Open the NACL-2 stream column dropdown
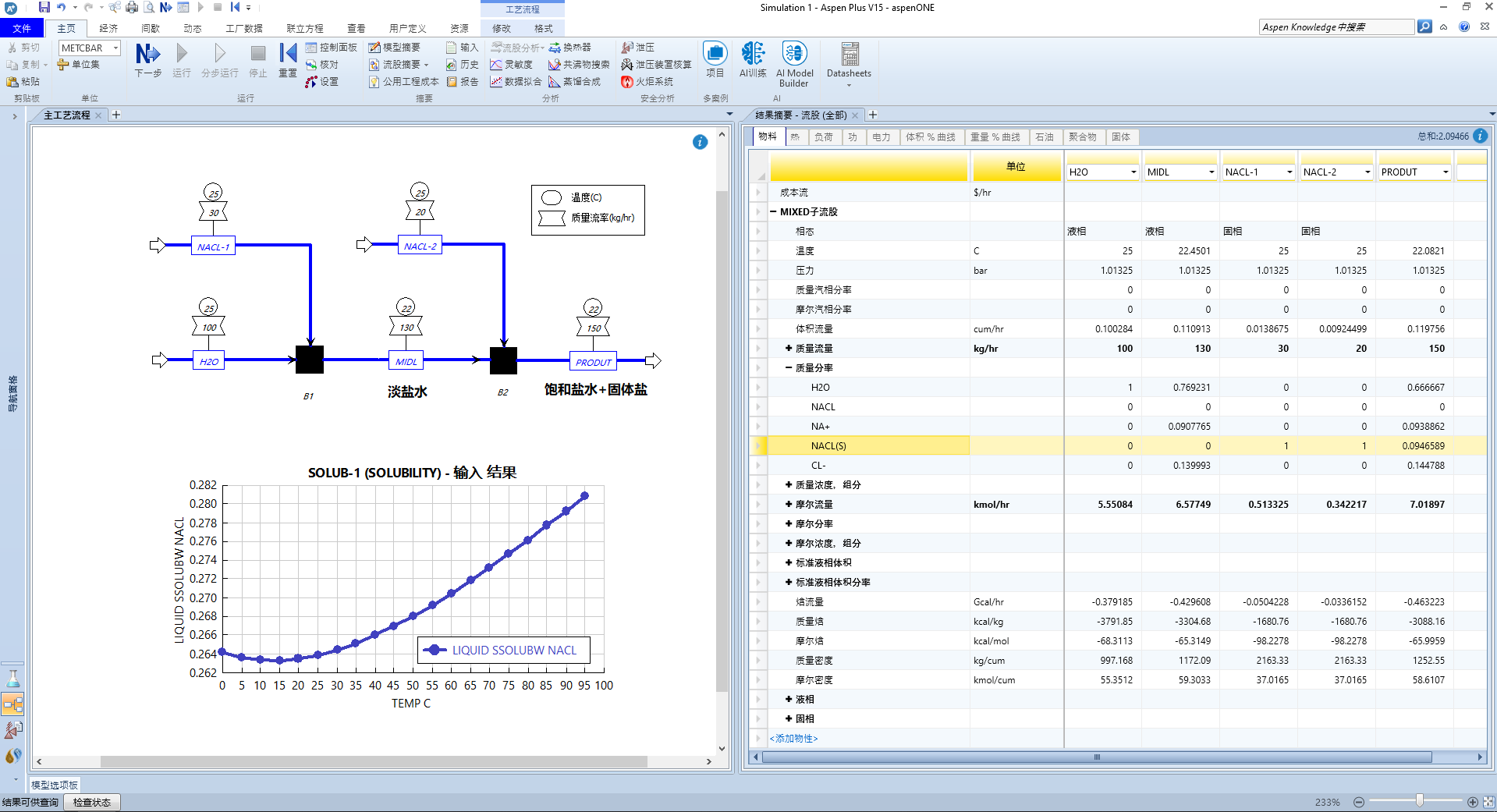The height and width of the screenshot is (812, 1497). tap(1368, 172)
